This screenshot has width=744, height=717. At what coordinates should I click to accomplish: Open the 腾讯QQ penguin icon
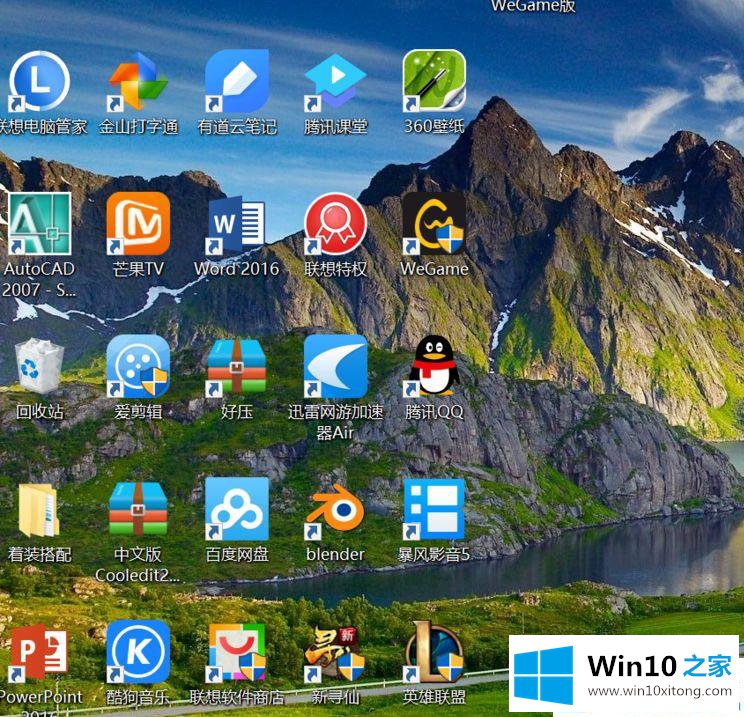434,366
